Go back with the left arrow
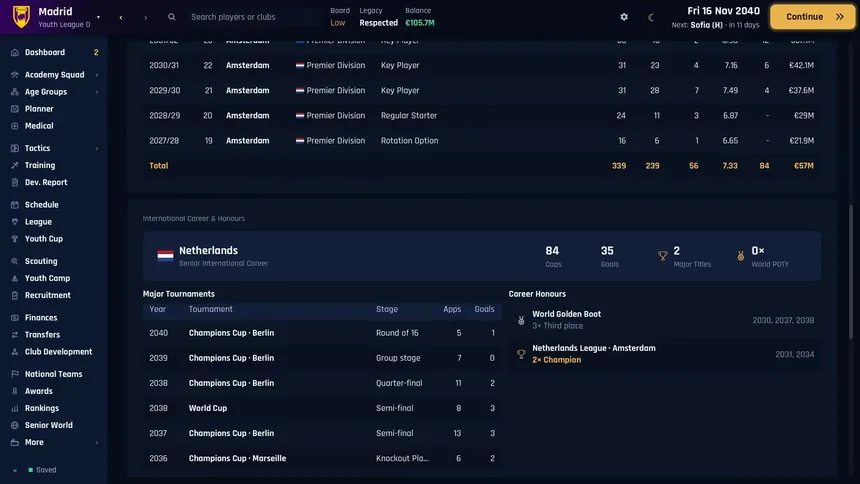Screen dimensions: 860x484 coord(121,18)
